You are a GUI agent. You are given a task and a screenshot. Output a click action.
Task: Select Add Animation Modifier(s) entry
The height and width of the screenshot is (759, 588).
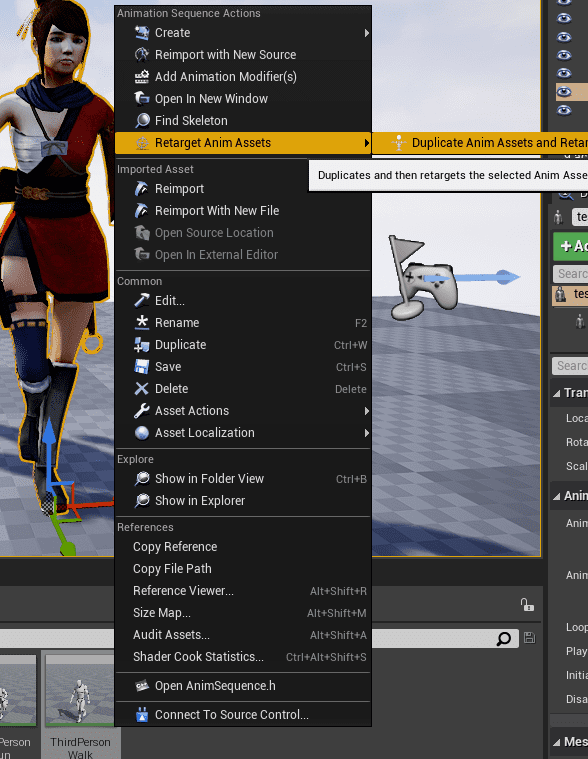tap(243, 76)
